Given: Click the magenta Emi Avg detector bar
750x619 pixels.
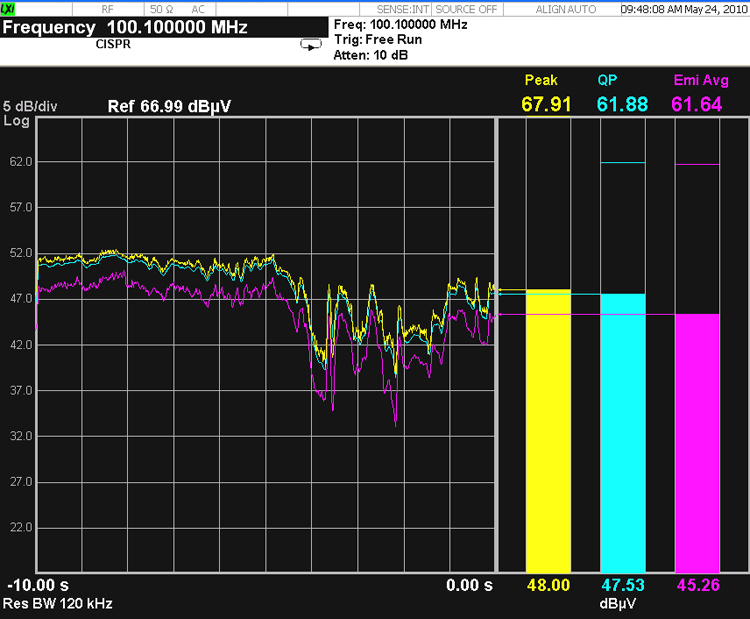Looking at the screenshot, I should (x=697, y=440).
